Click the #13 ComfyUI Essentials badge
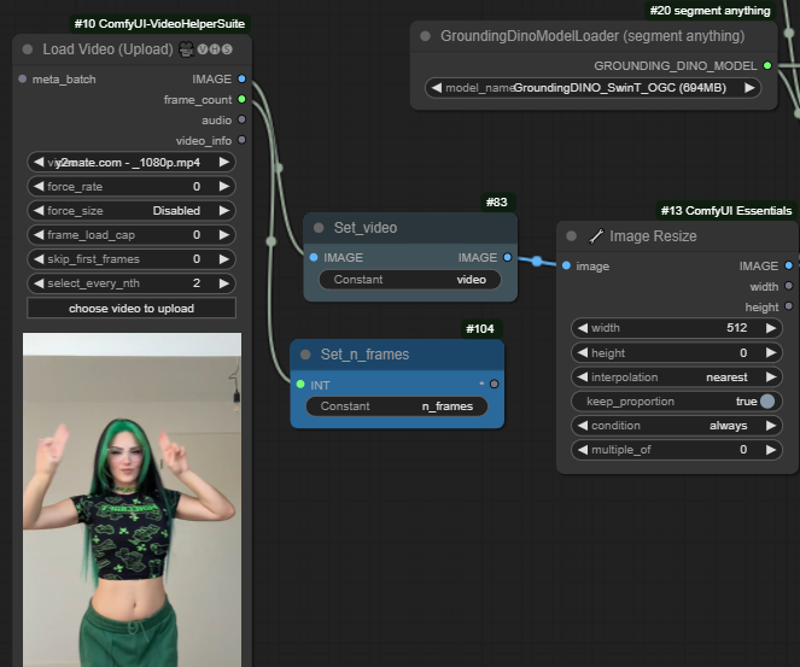The image size is (800, 667). pos(726,211)
